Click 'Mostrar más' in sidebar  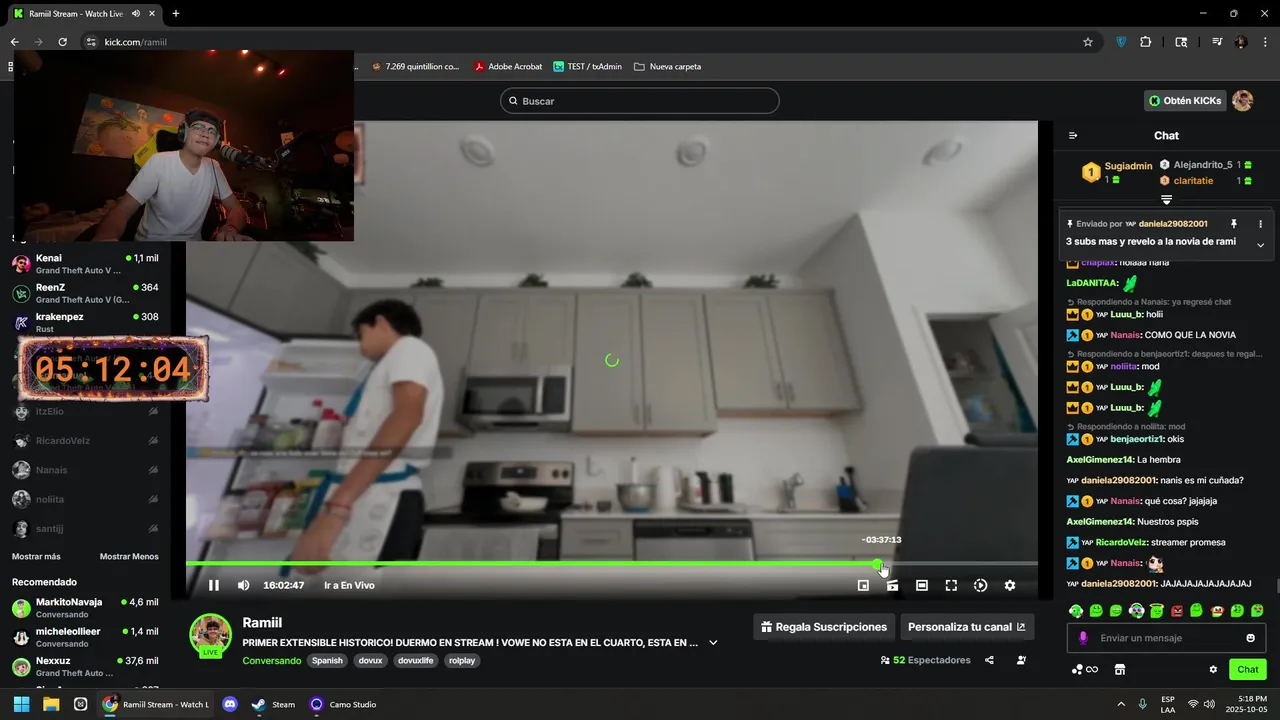[x=36, y=556]
